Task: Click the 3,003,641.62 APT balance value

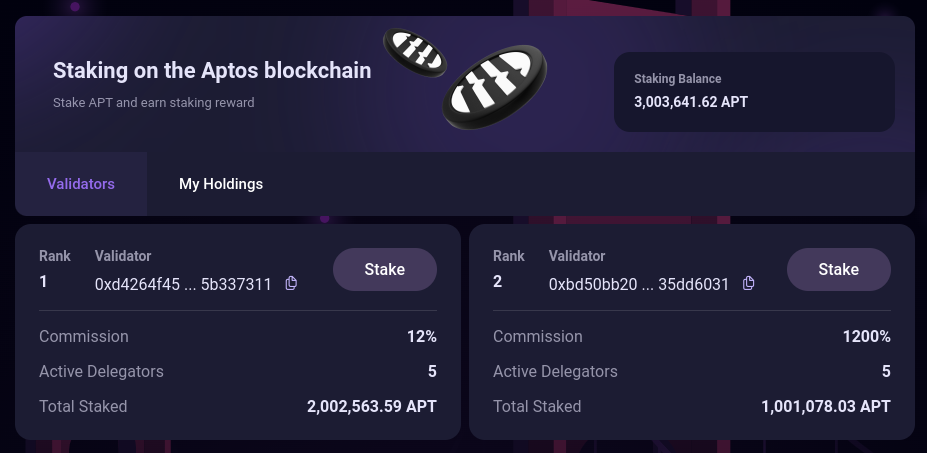Action: pyautogui.click(x=691, y=102)
